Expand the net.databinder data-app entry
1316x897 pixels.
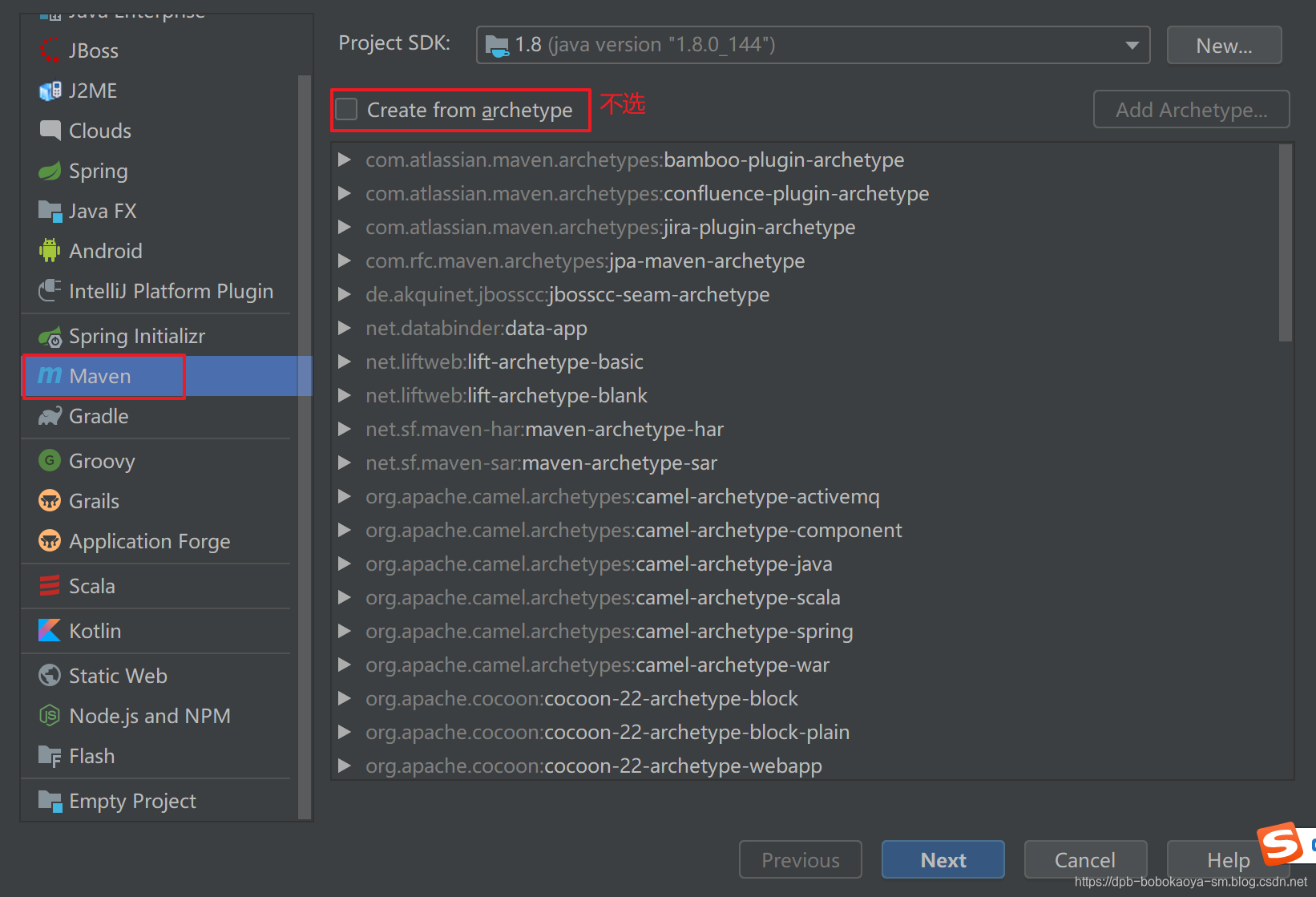345,328
